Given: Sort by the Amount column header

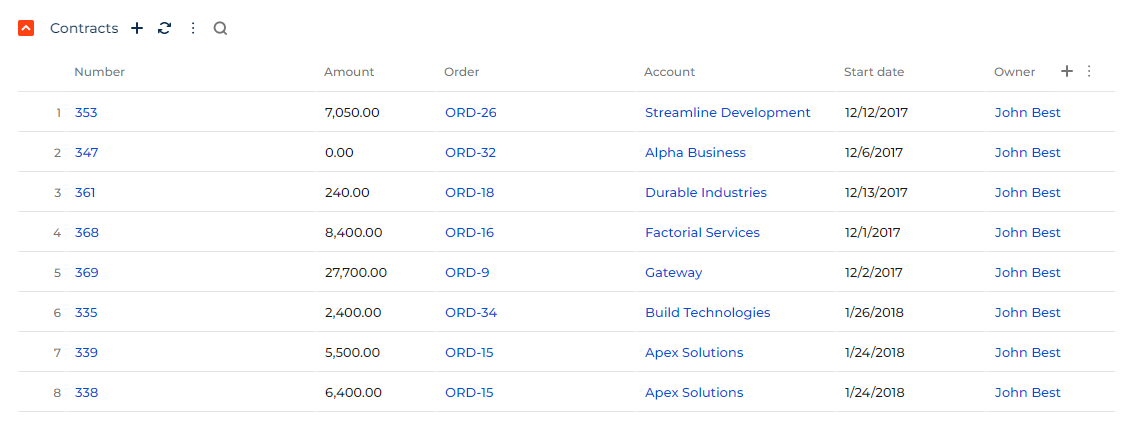Looking at the screenshot, I should [349, 72].
